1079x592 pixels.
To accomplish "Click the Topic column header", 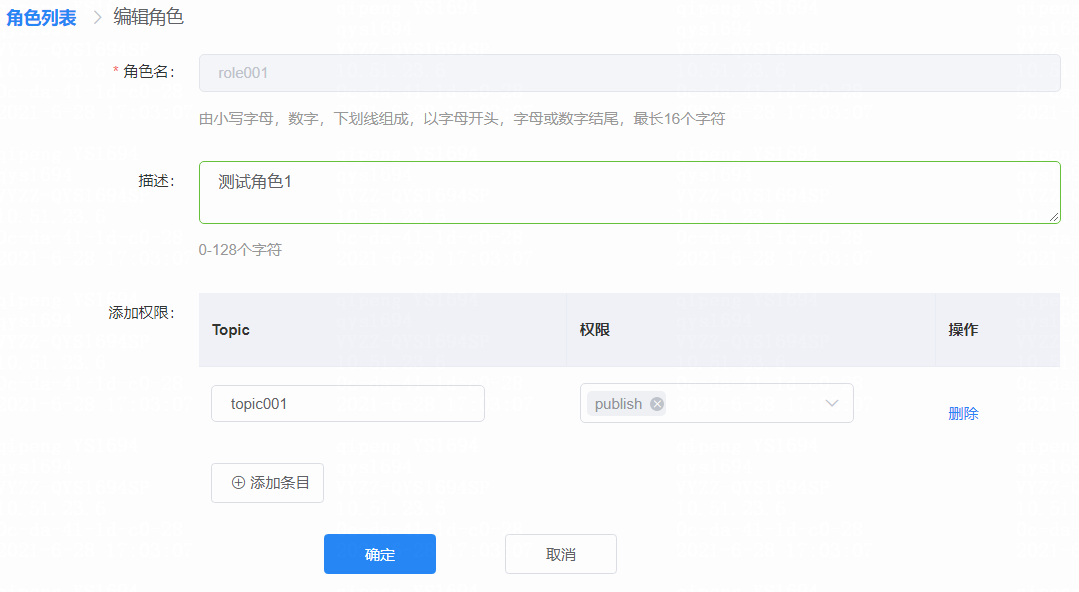I will [231, 330].
